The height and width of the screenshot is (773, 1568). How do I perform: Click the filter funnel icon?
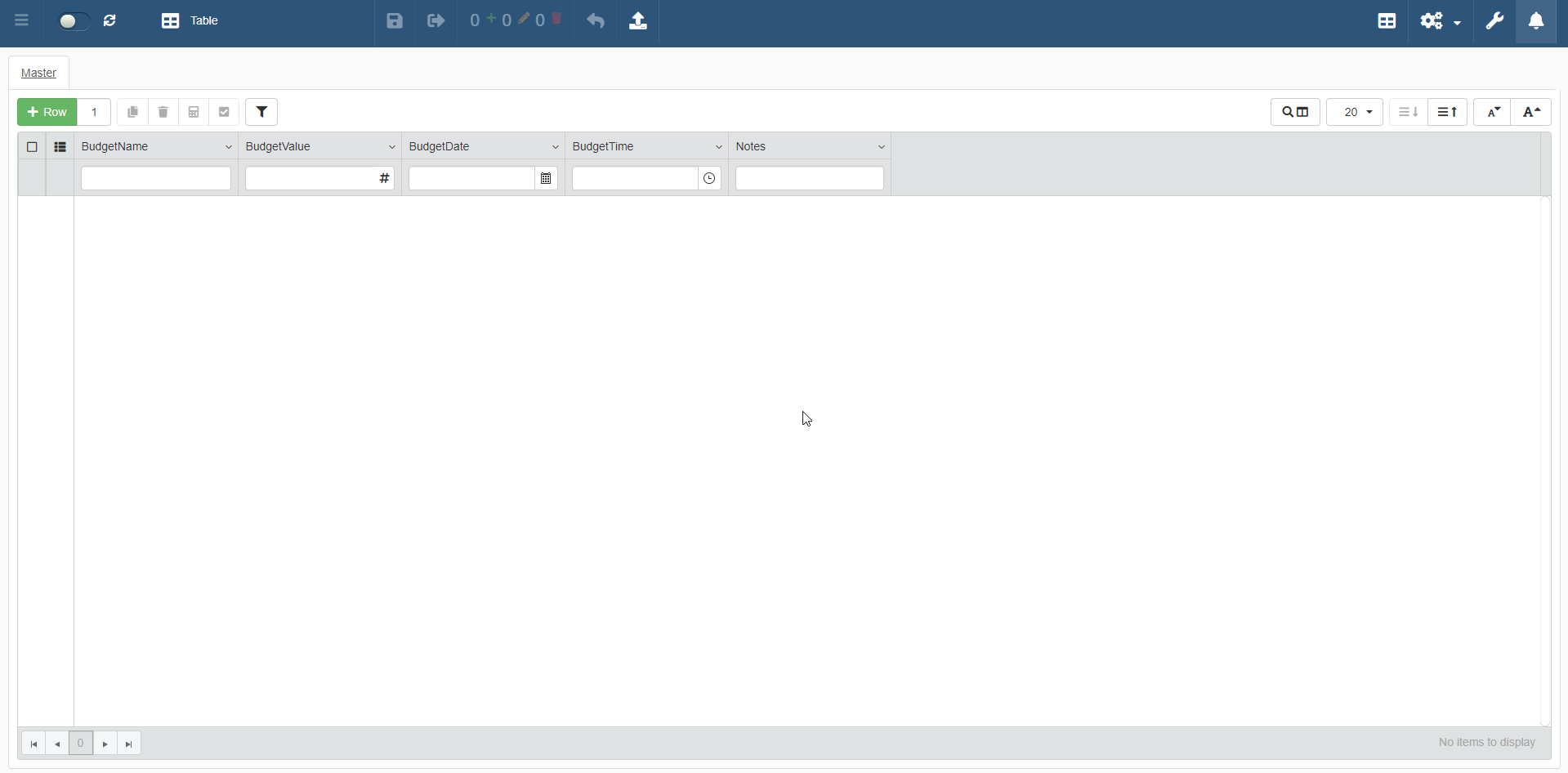coord(261,112)
